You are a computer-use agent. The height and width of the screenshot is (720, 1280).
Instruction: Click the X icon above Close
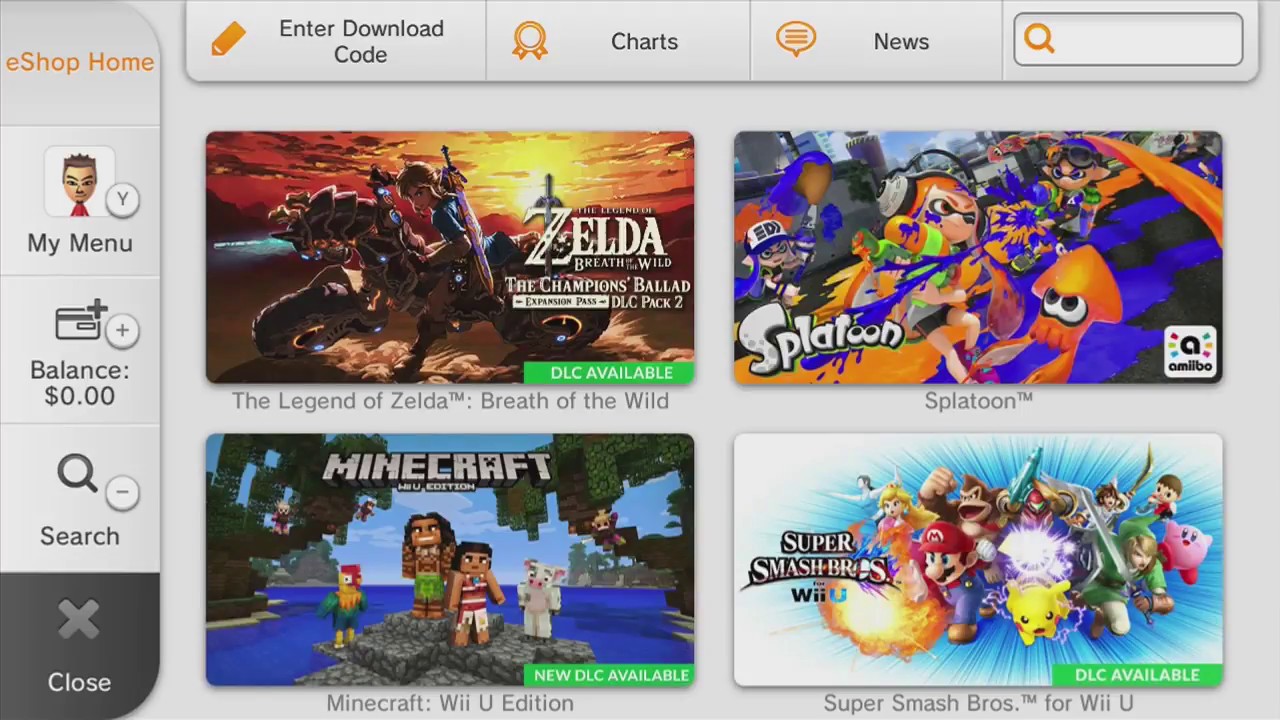(79, 620)
